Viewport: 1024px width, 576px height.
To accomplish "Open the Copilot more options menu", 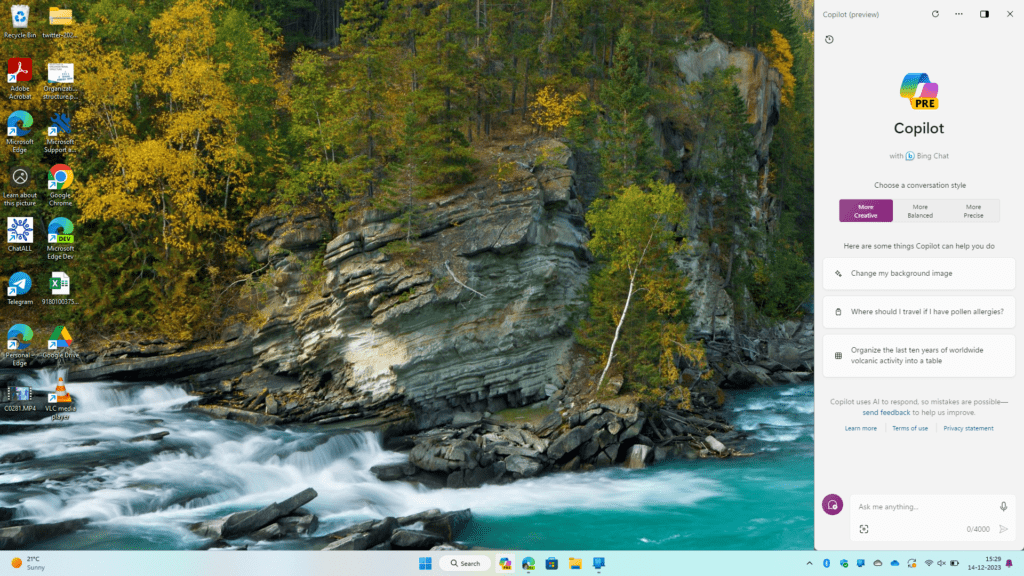I will 957,14.
